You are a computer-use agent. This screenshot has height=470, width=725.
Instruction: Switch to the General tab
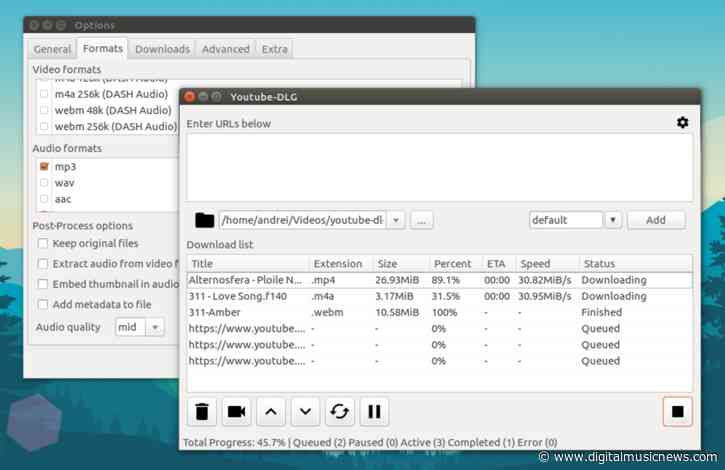pos(52,49)
